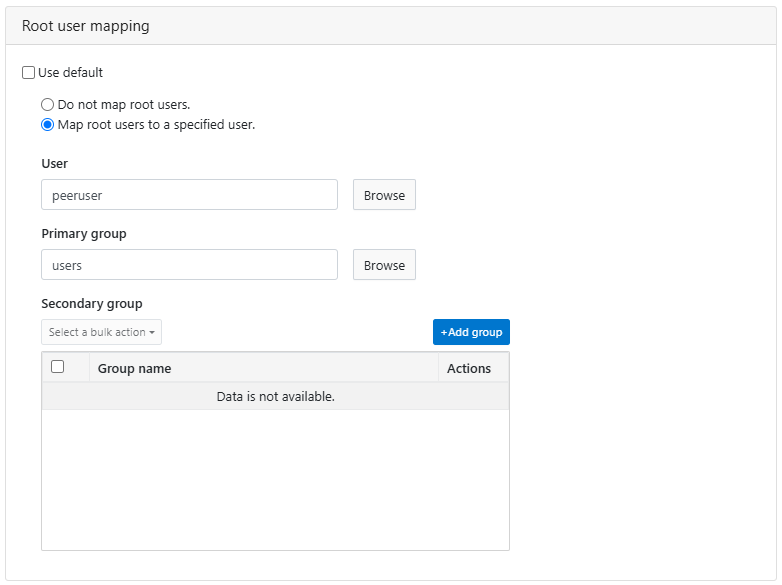This screenshot has width=782, height=585.
Task: Select 'Do not map root users' radio button
Action: (x=47, y=104)
